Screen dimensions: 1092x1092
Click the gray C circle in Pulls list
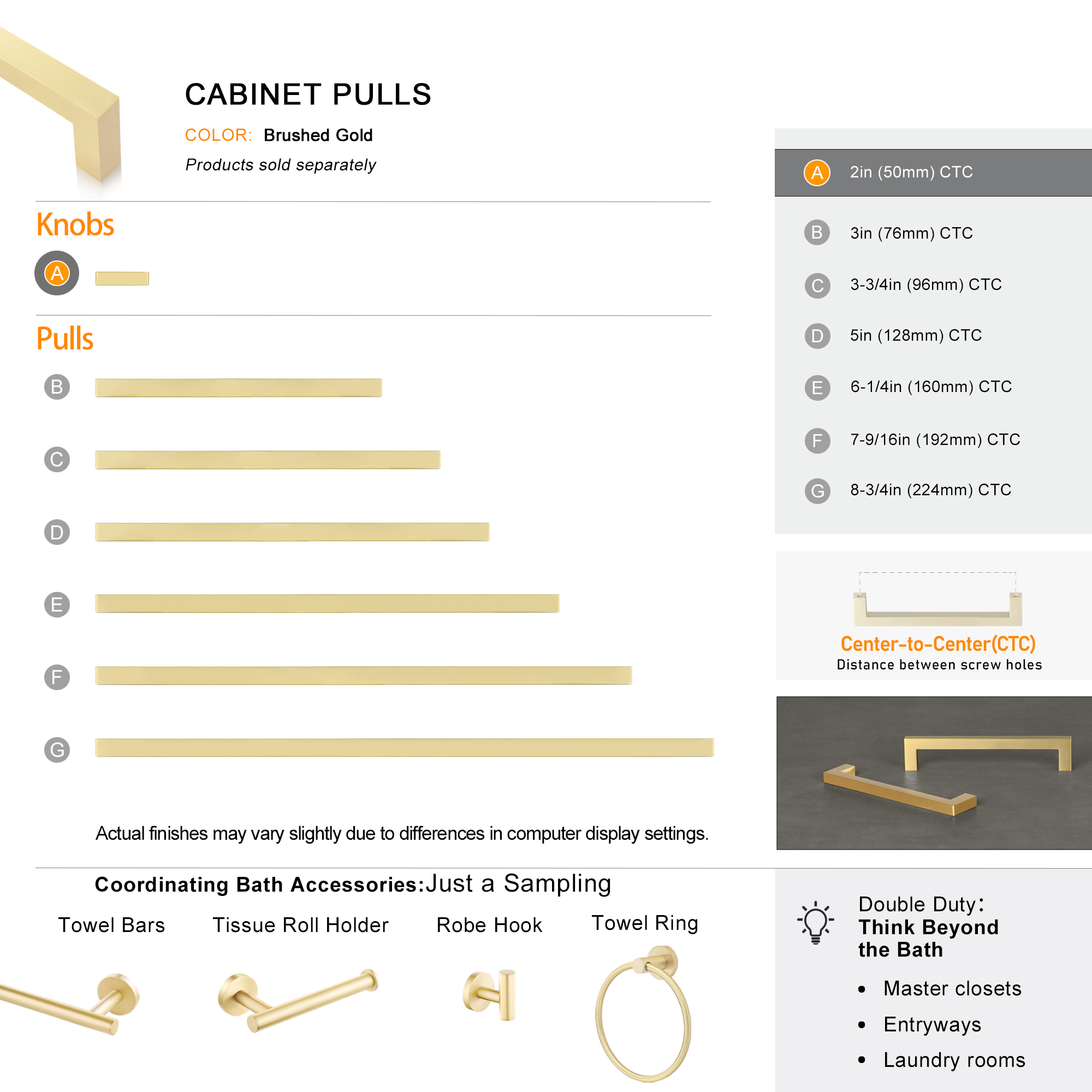click(57, 460)
